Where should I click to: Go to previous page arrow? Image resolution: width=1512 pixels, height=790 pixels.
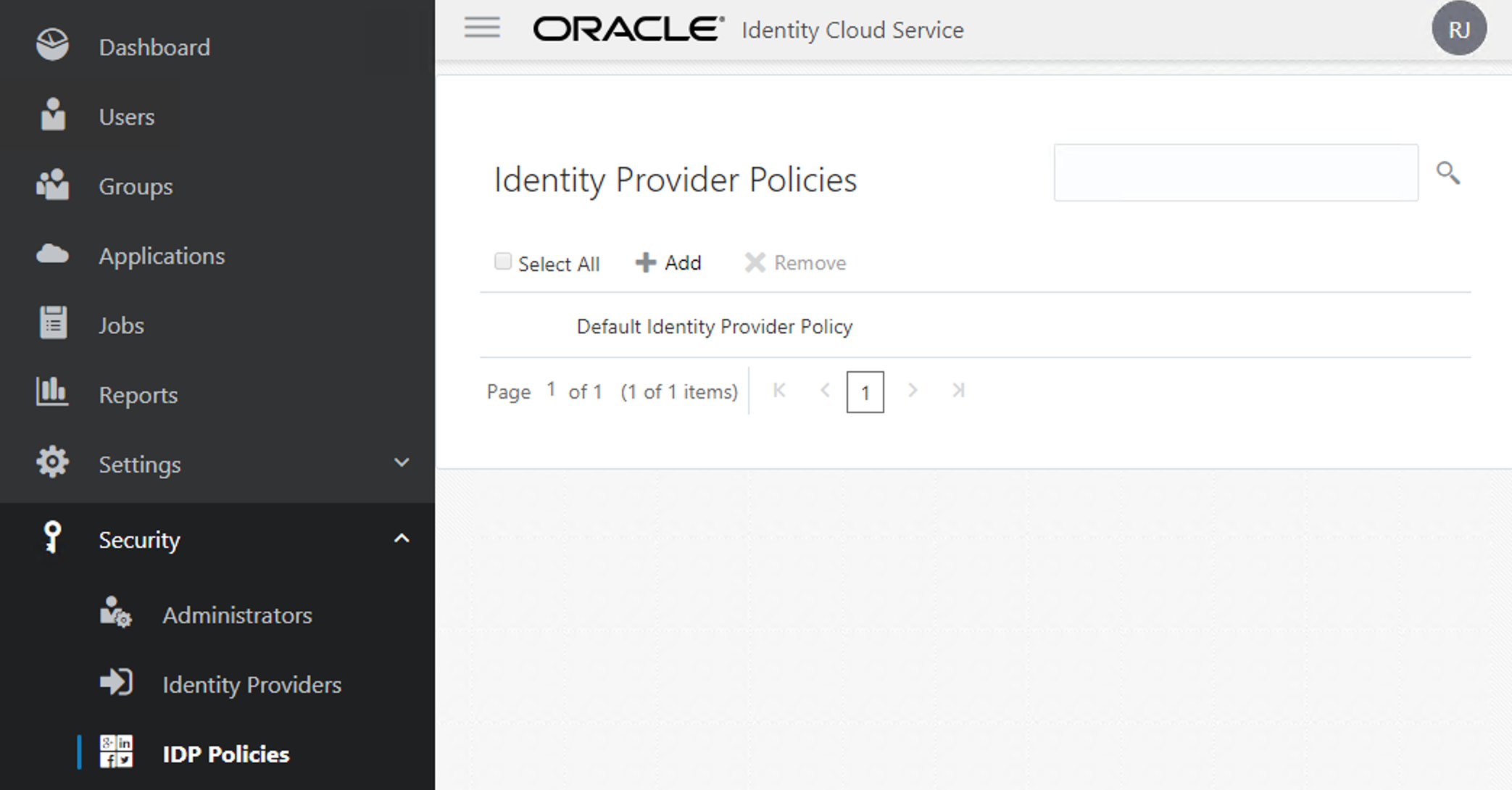pos(825,391)
